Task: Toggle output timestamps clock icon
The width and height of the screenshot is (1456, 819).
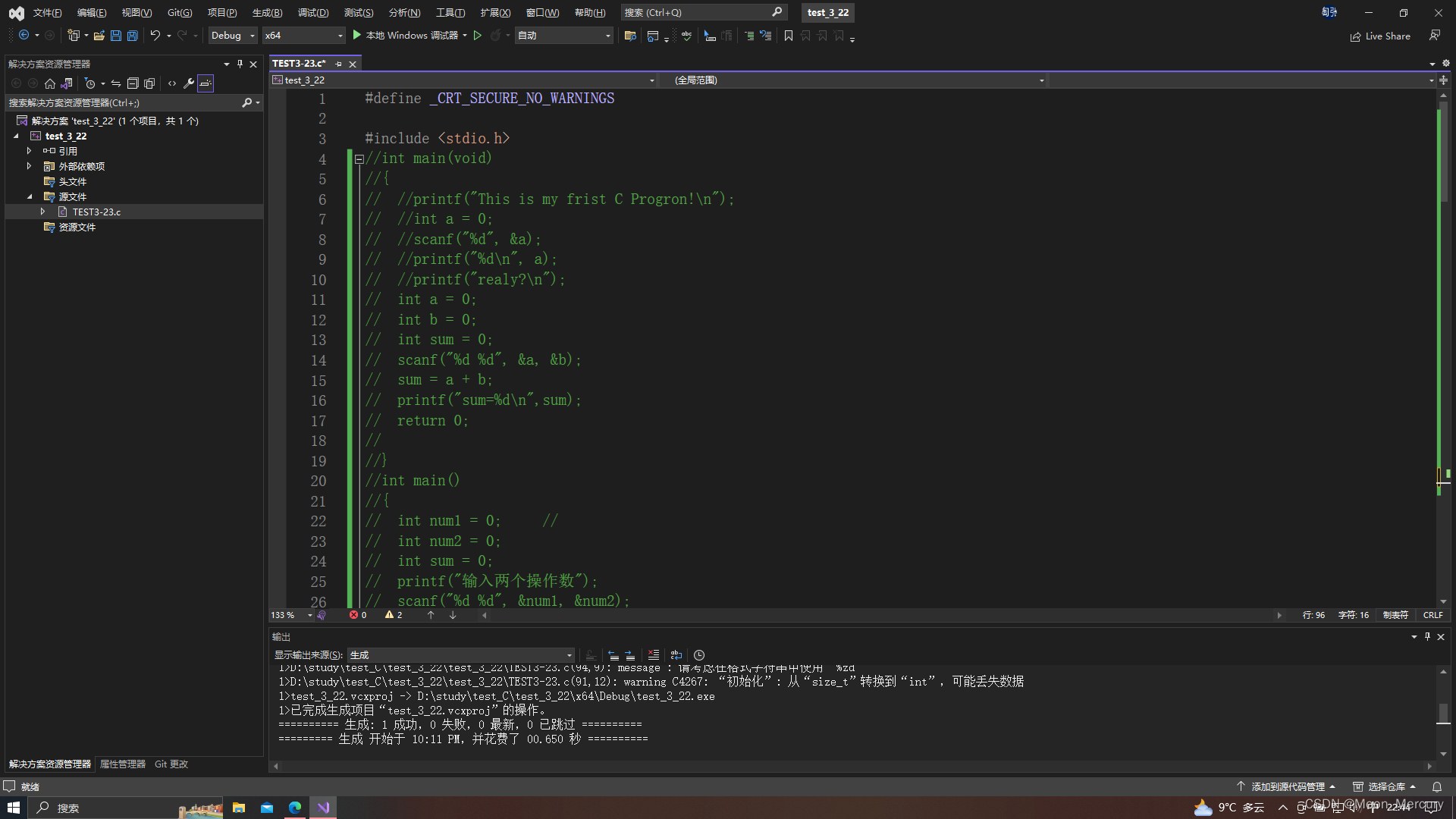Action: coord(699,655)
